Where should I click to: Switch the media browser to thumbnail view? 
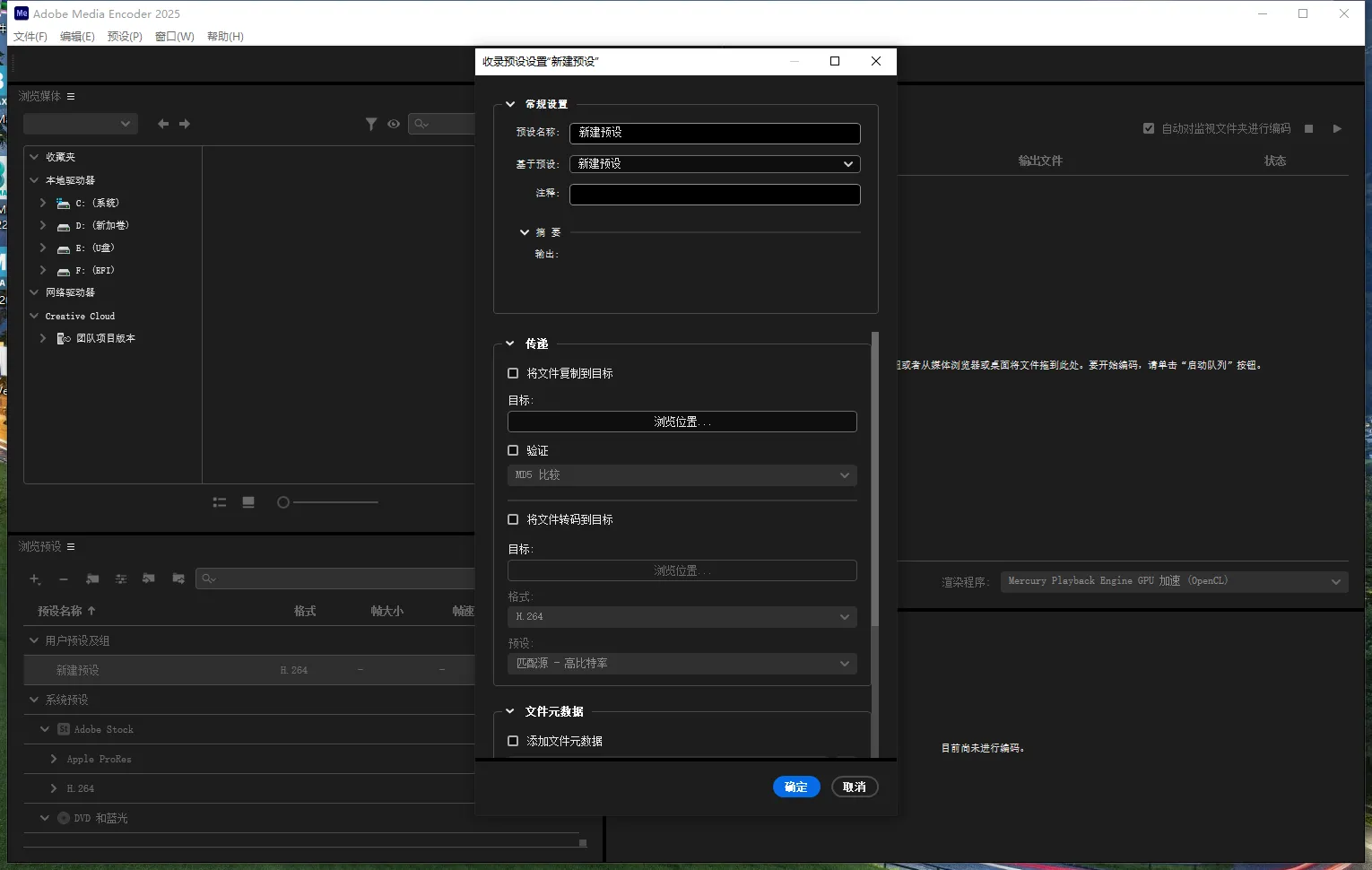click(x=248, y=502)
